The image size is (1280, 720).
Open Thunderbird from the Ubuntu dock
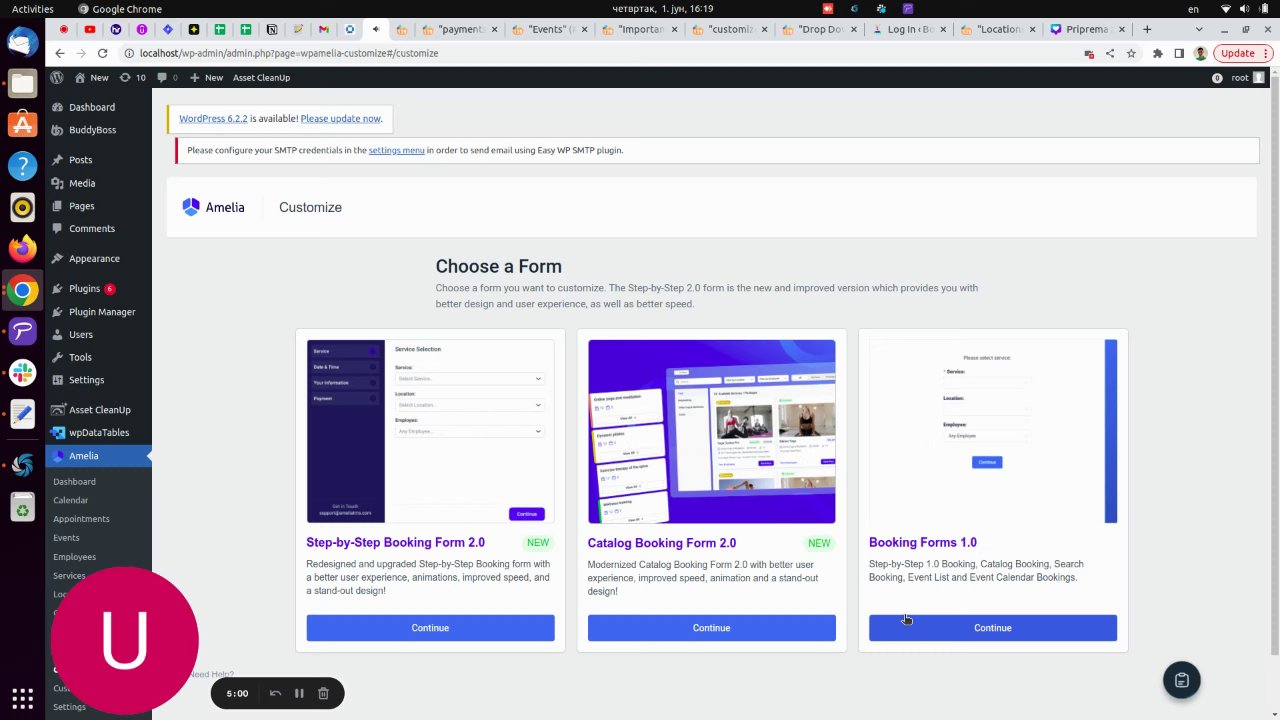pos(22,43)
